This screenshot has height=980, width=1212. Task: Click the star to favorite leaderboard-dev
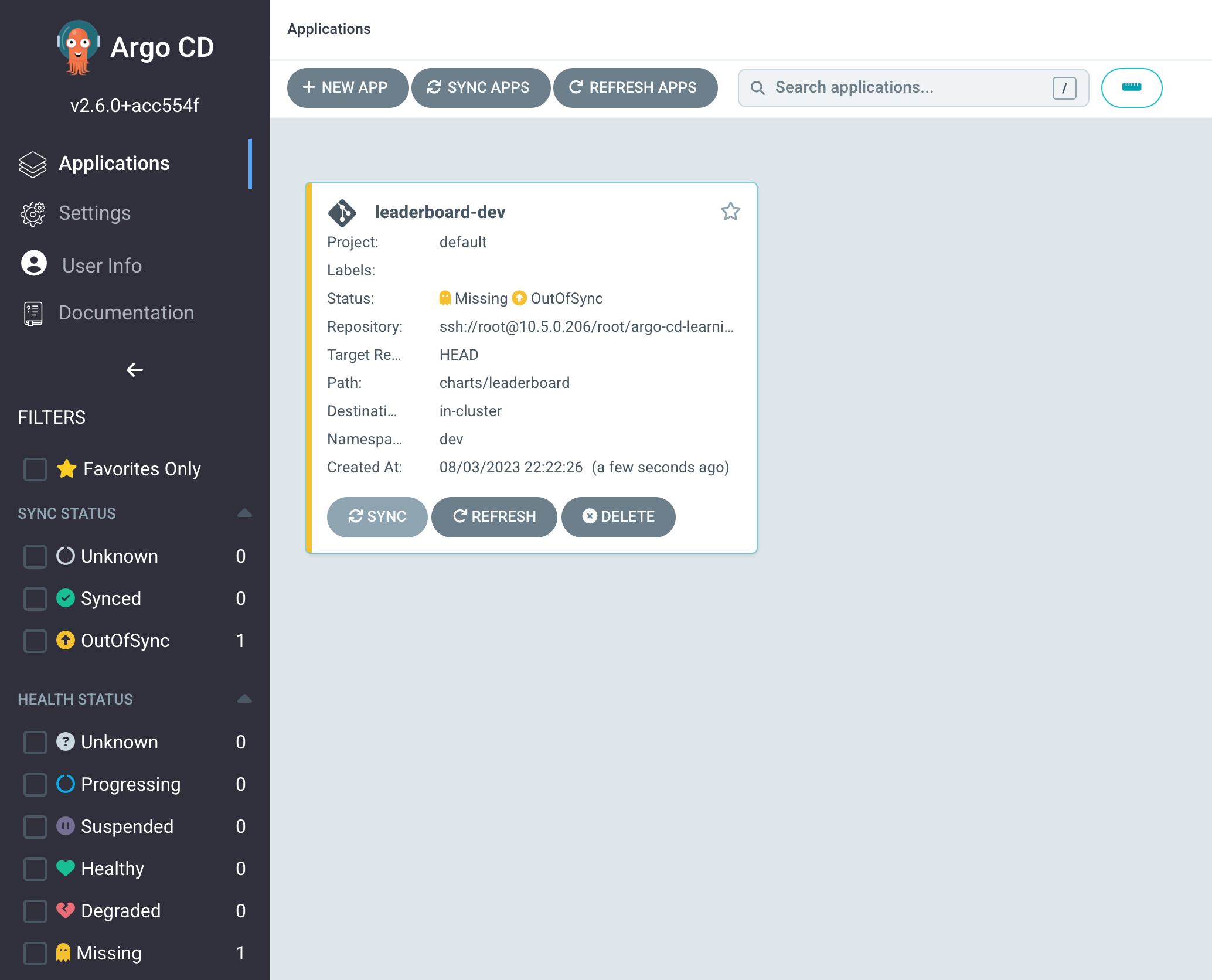point(730,211)
